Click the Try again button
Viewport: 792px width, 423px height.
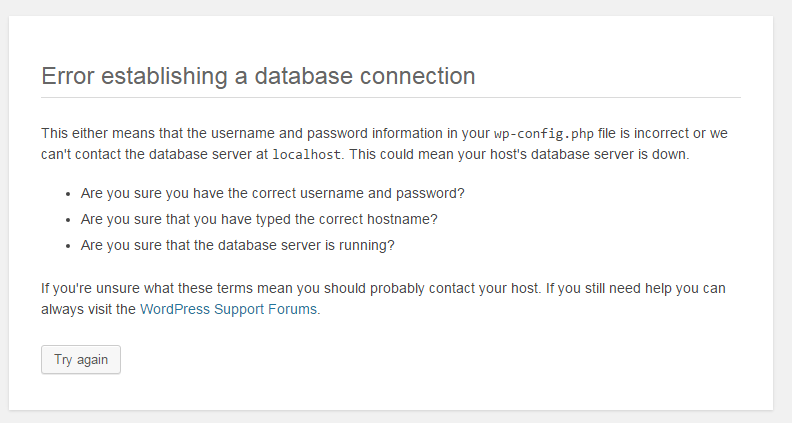pos(81,359)
